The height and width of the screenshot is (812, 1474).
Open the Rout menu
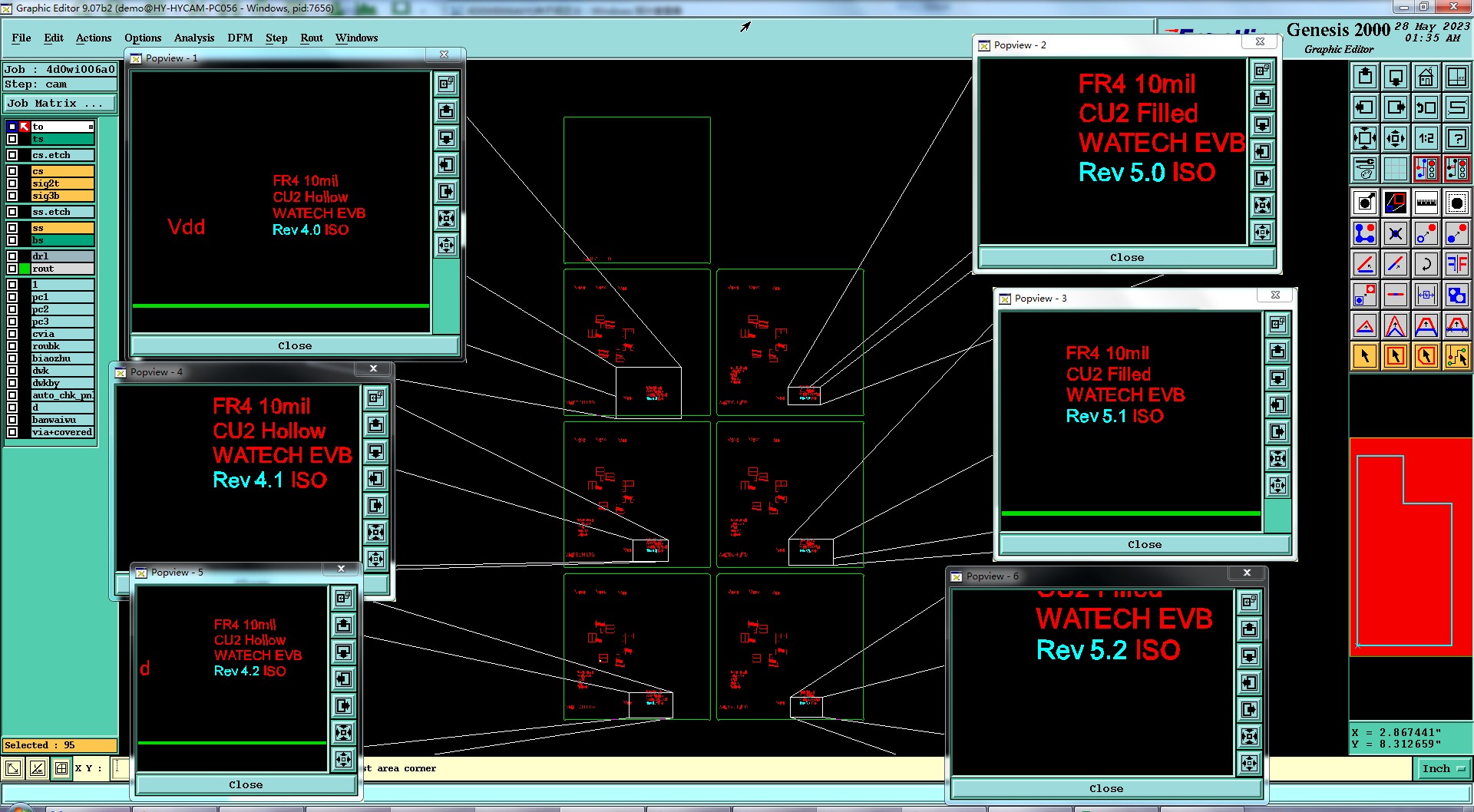(x=312, y=38)
